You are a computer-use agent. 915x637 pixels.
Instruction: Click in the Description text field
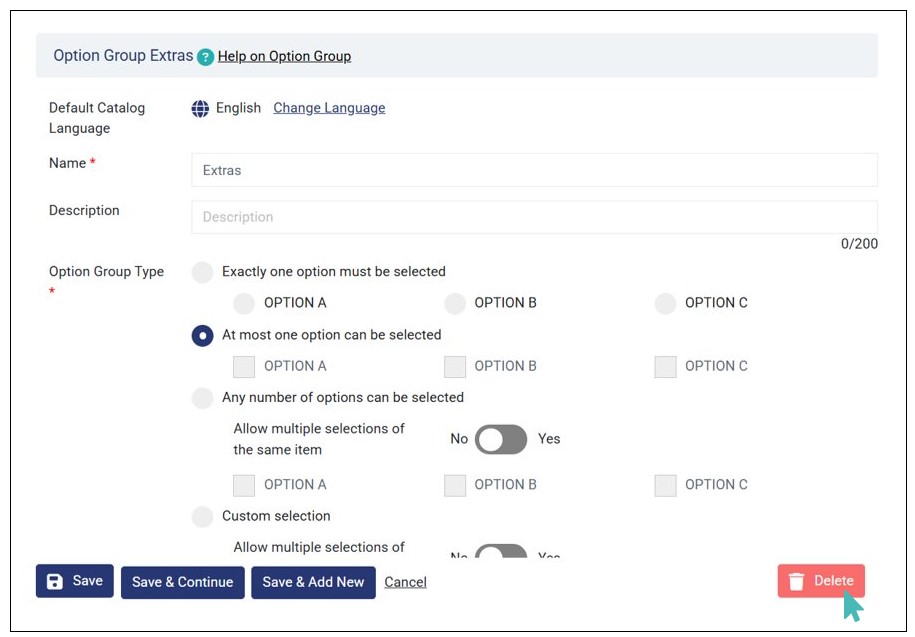pos(534,217)
